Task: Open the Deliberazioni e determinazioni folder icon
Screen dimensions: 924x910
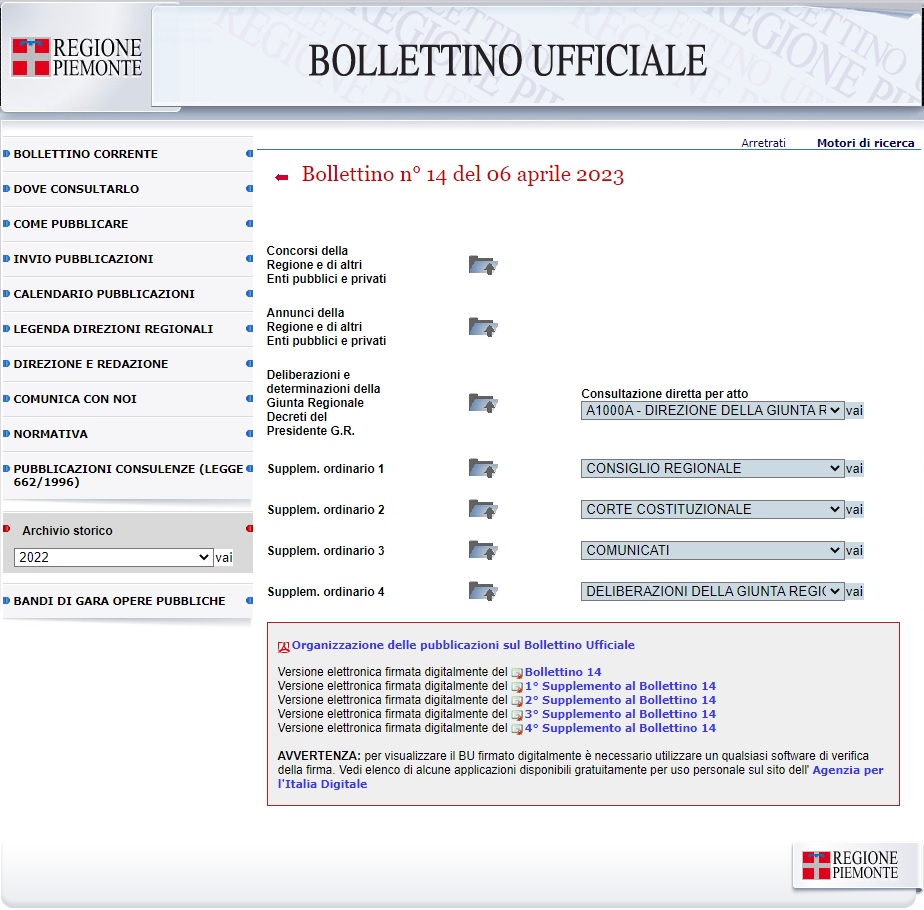Action: point(483,403)
